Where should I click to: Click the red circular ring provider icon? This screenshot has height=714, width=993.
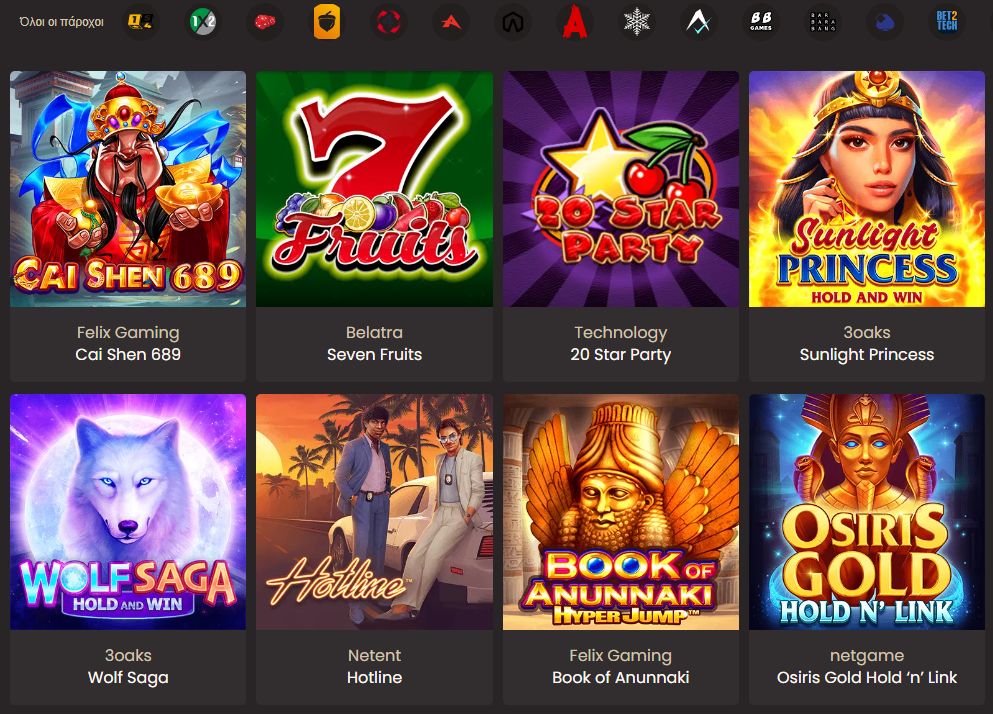coord(388,21)
